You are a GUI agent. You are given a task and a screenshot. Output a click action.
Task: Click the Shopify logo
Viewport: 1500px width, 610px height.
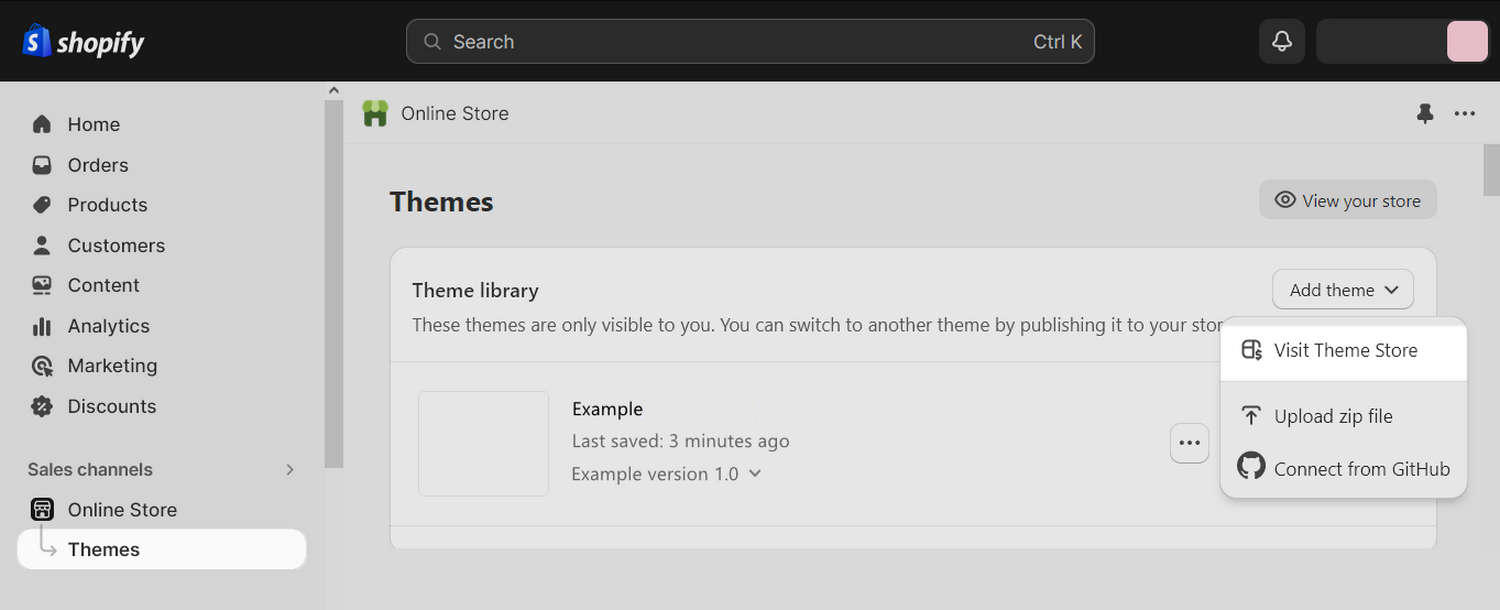click(x=83, y=41)
